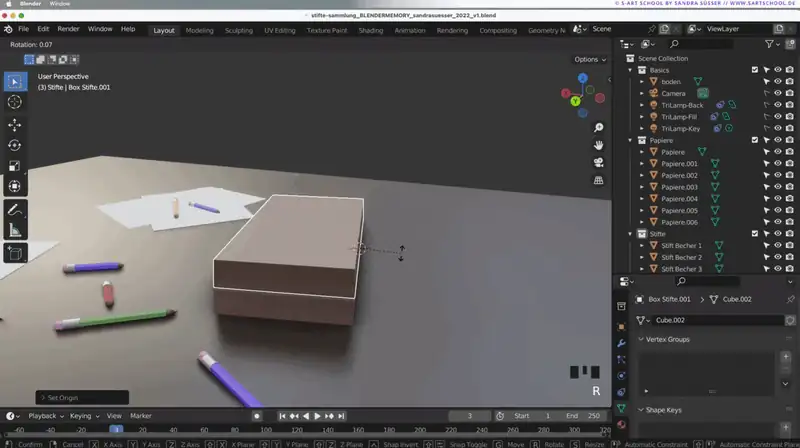800x448 pixels.
Task: Toggle eye visibility of Papiere.003
Action: click(778, 187)
